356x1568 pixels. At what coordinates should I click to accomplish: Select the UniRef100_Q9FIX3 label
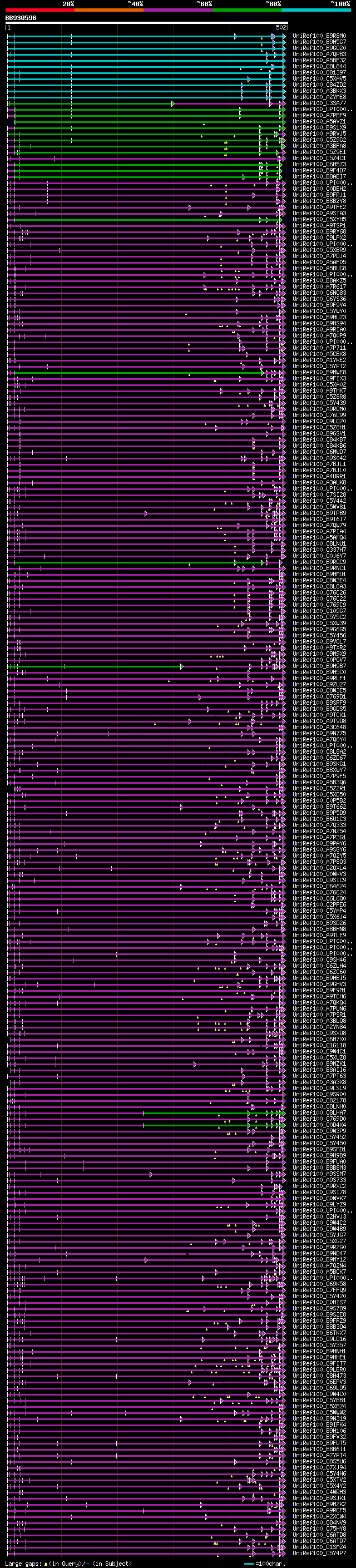[x=319, y=378]
